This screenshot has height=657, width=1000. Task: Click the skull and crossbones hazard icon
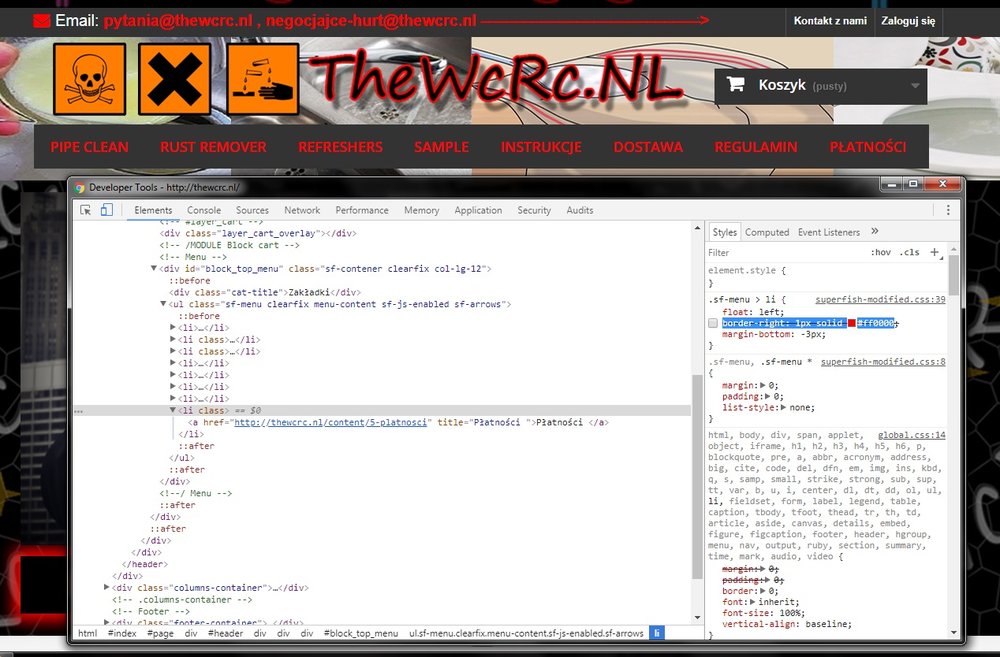(89, 79)
